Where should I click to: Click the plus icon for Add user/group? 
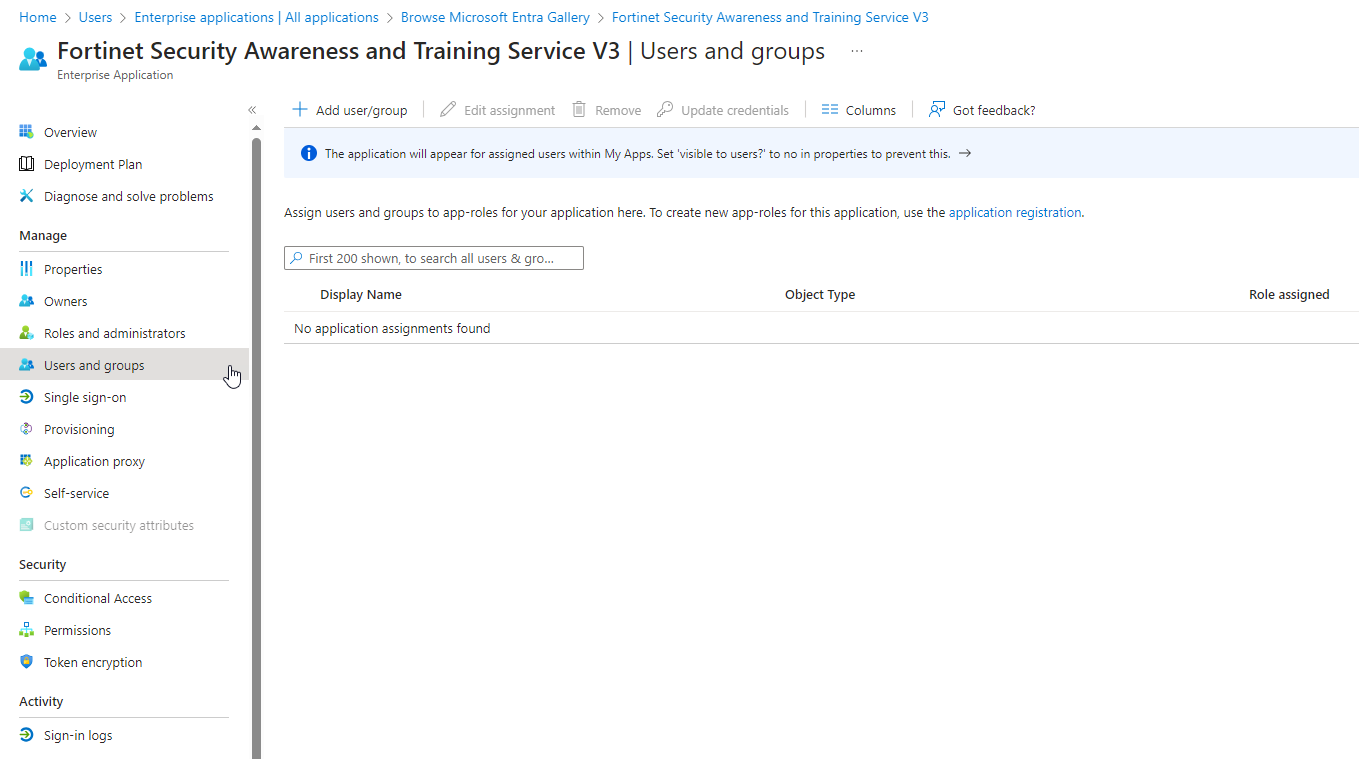click(x=299, y=110)
